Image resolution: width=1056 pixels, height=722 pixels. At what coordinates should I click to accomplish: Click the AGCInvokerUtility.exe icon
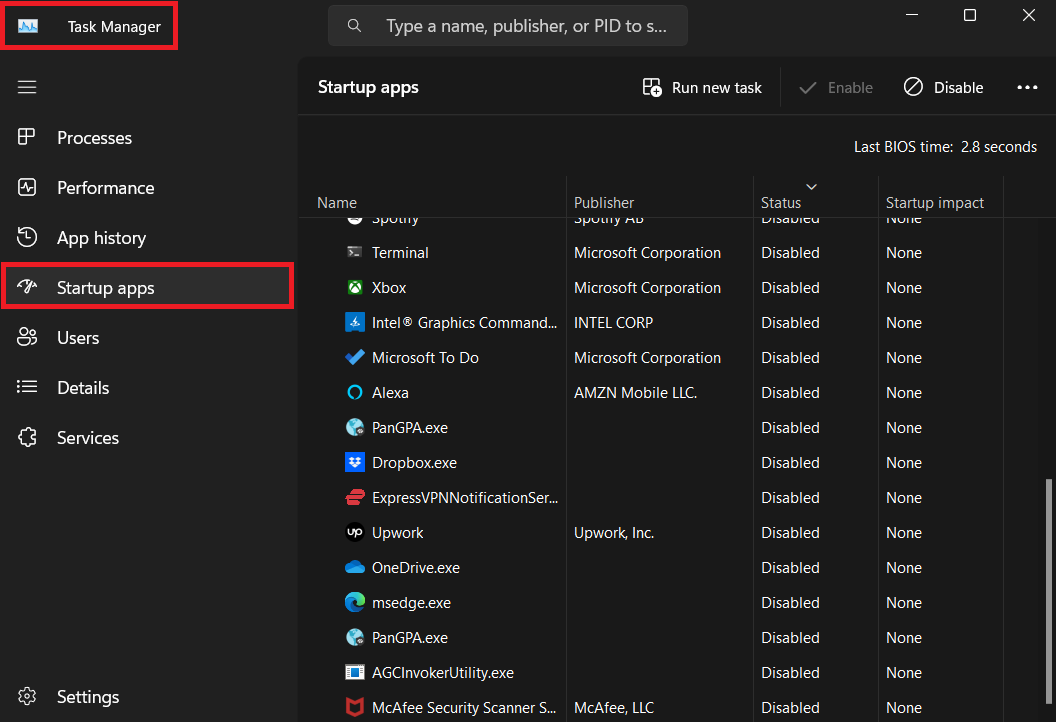click(x=354, y=672)
